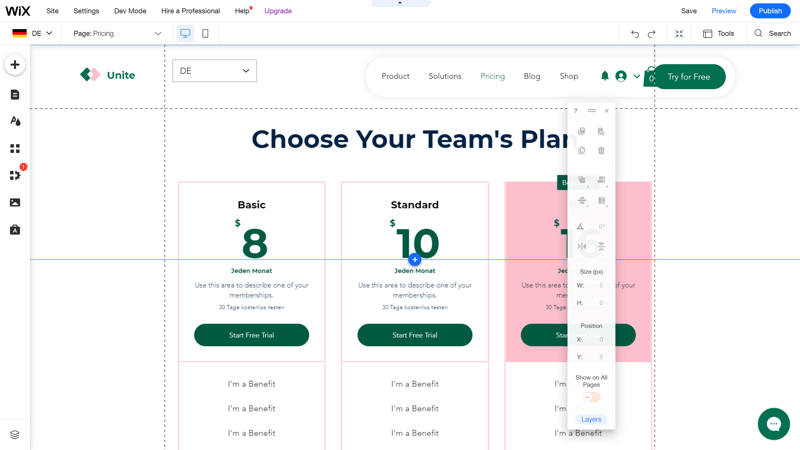This screenshot has height=450, width=800.
Task: Click the Undo arrow icon
Action: [x=635, y=34]
